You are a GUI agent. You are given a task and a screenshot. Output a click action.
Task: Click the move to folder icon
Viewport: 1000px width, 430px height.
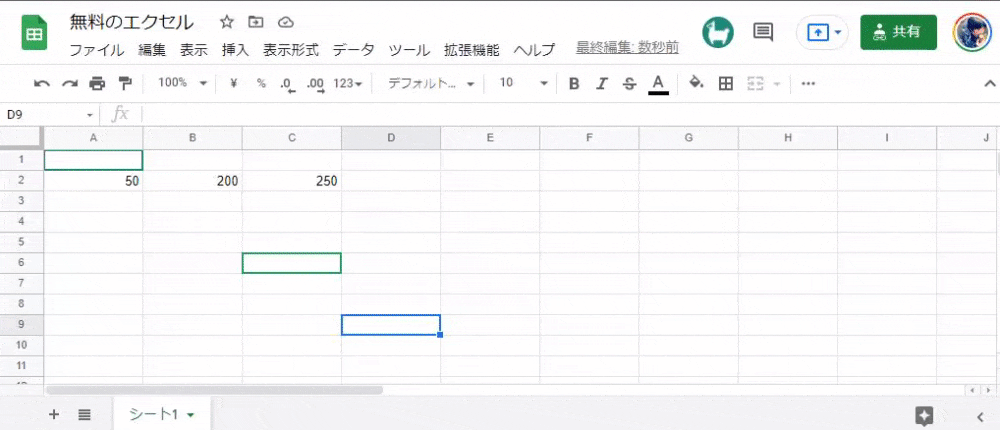(x=256, y=22)
